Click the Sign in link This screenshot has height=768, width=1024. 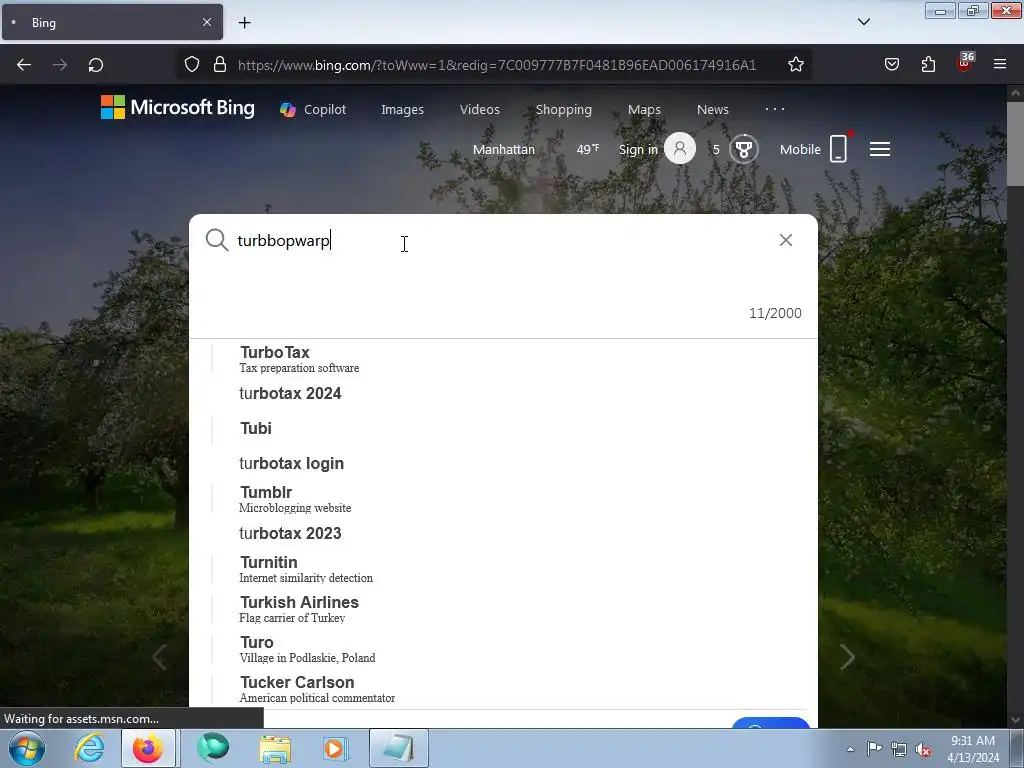638,150
